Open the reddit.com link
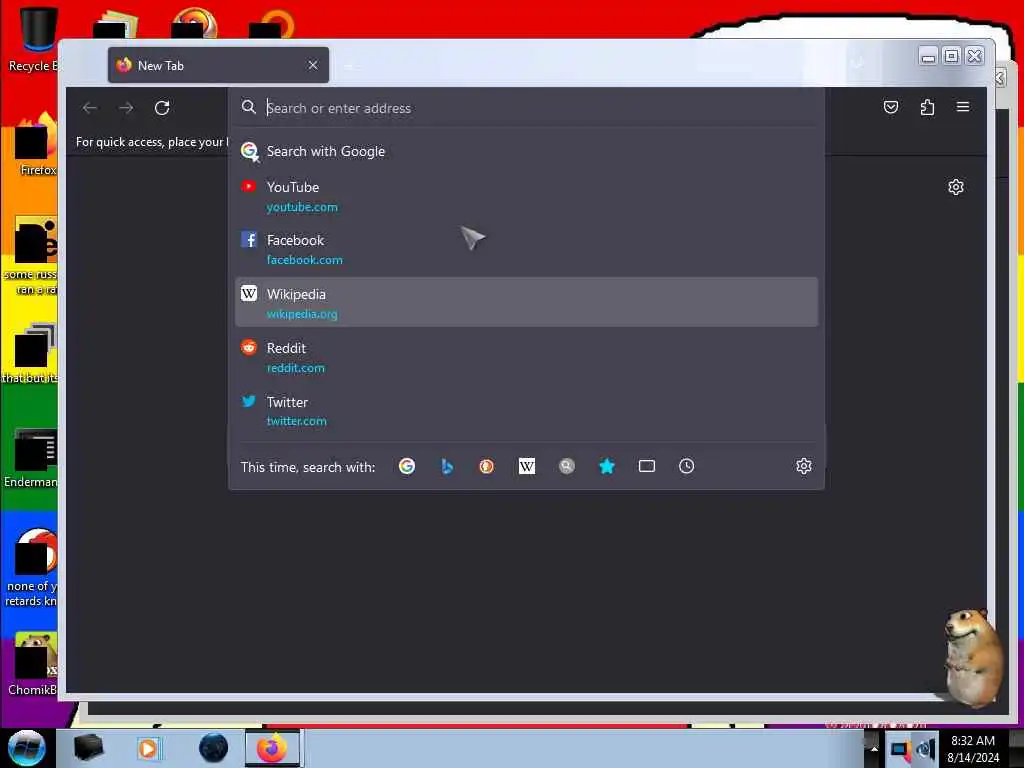The height and width of the screenshot is (768, 1024). [x=295, y=368]
